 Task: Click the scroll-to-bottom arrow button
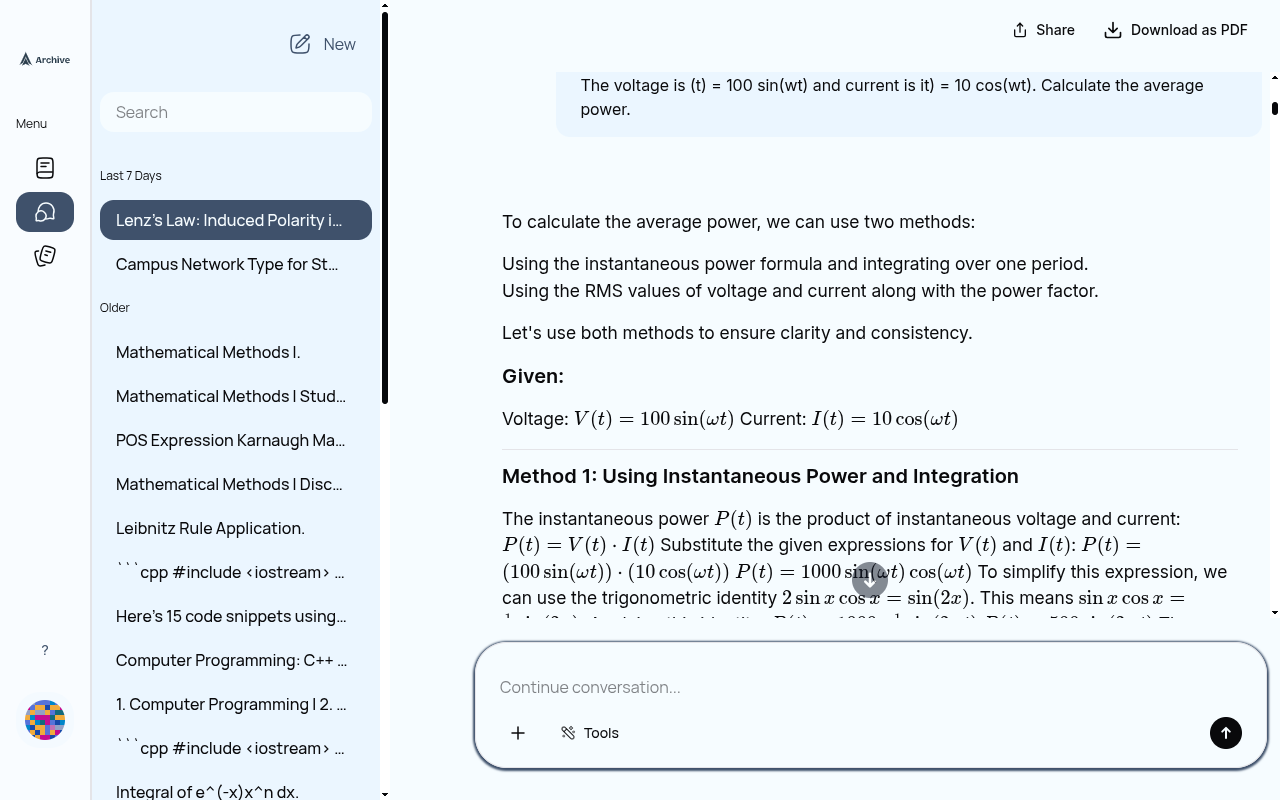870,580
